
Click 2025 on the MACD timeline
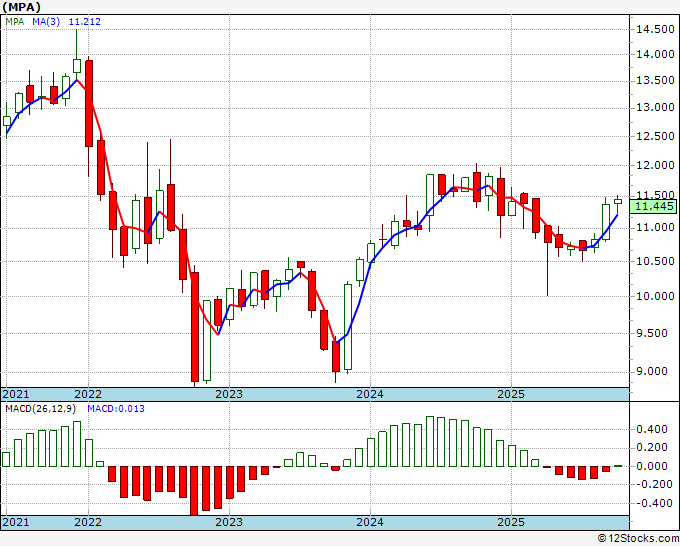click(x=511, y=522)
